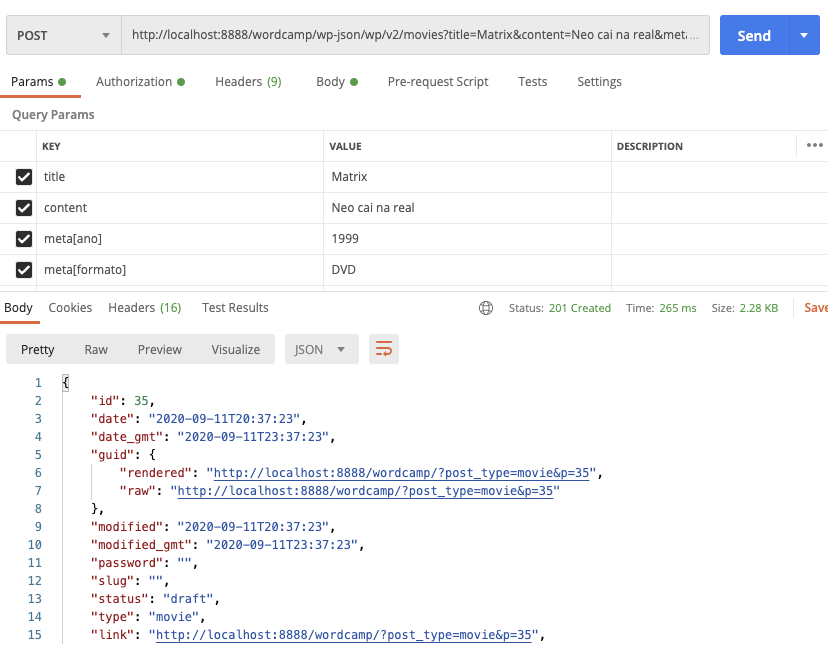Click the "status": "draft" line
The height and width of the screenshot is (650, 828).
point(155,599)
